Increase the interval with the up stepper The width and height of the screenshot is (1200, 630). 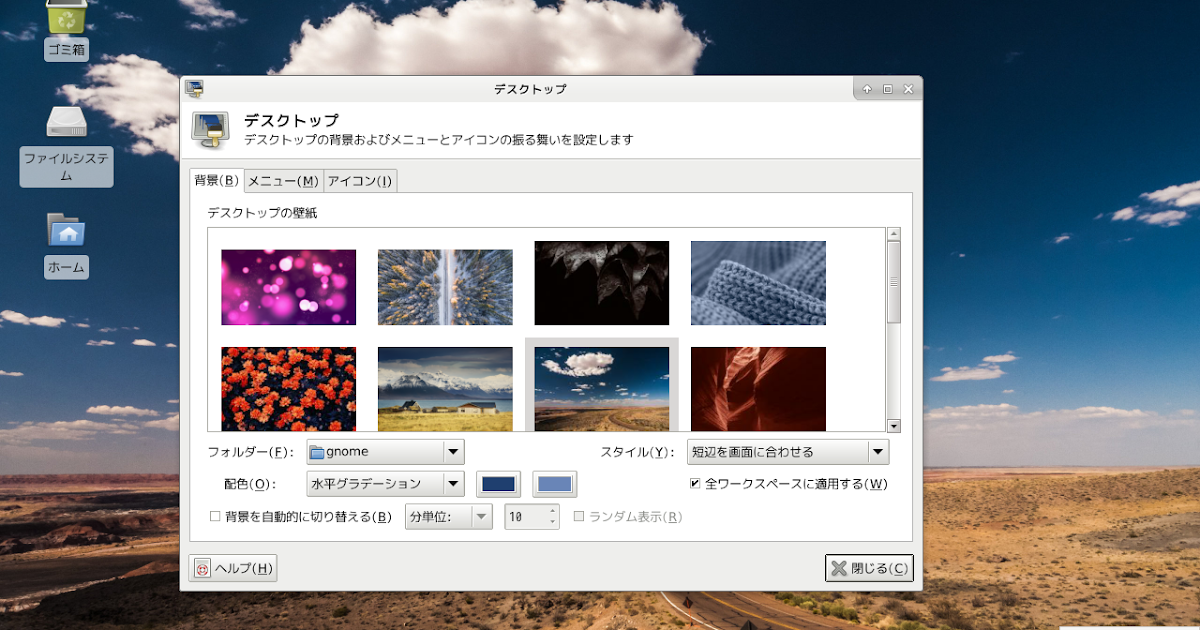pos(553,511)
